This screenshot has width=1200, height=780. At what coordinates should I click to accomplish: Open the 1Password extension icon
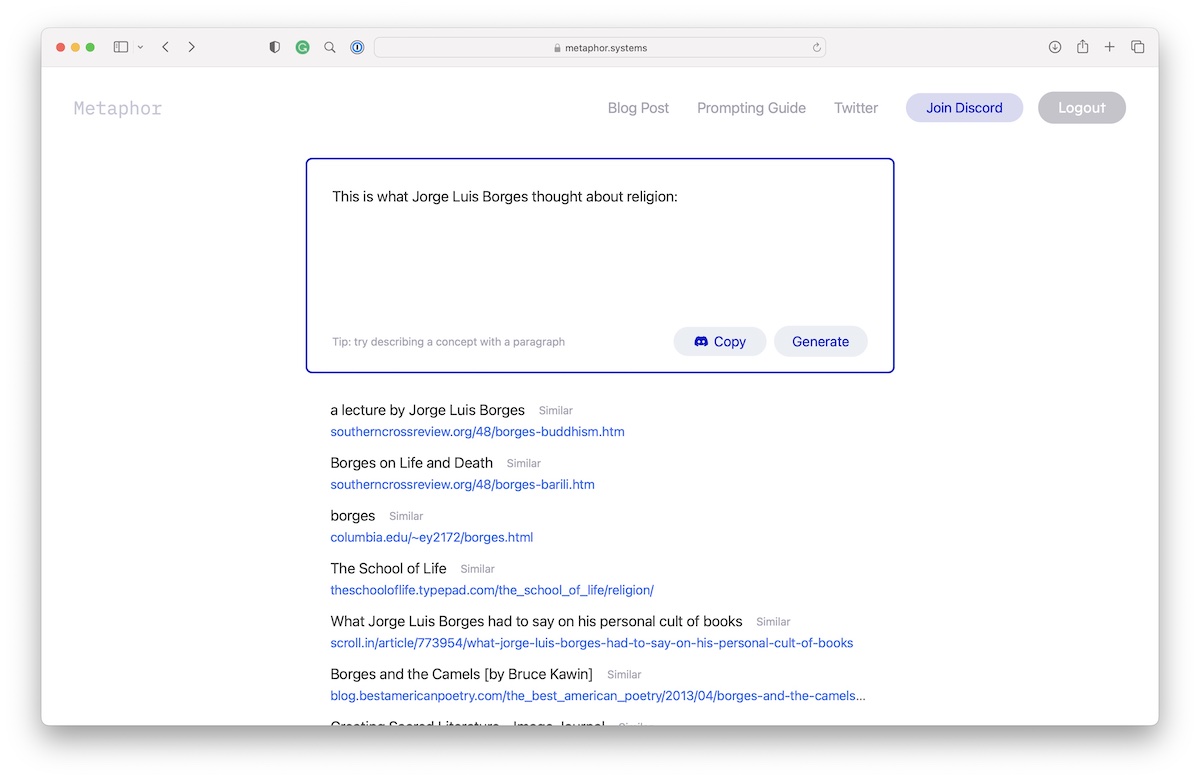click(x=357, y=47)
